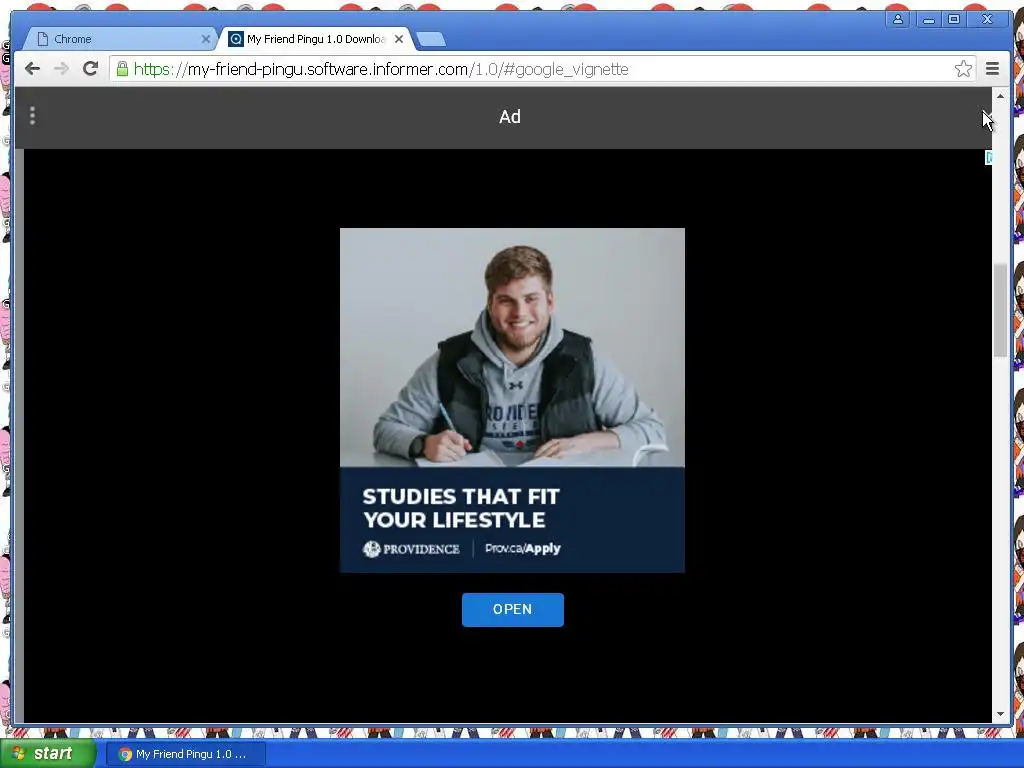The width and height of the screenshot is (1024, 768).
Task: Click the blue OPEN button
Action: [x=513, y=609]
